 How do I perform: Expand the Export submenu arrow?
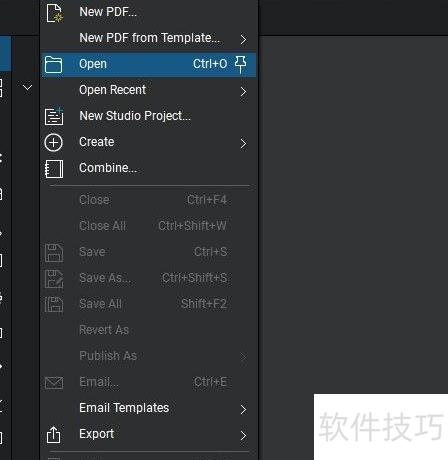tap(243, 435)
